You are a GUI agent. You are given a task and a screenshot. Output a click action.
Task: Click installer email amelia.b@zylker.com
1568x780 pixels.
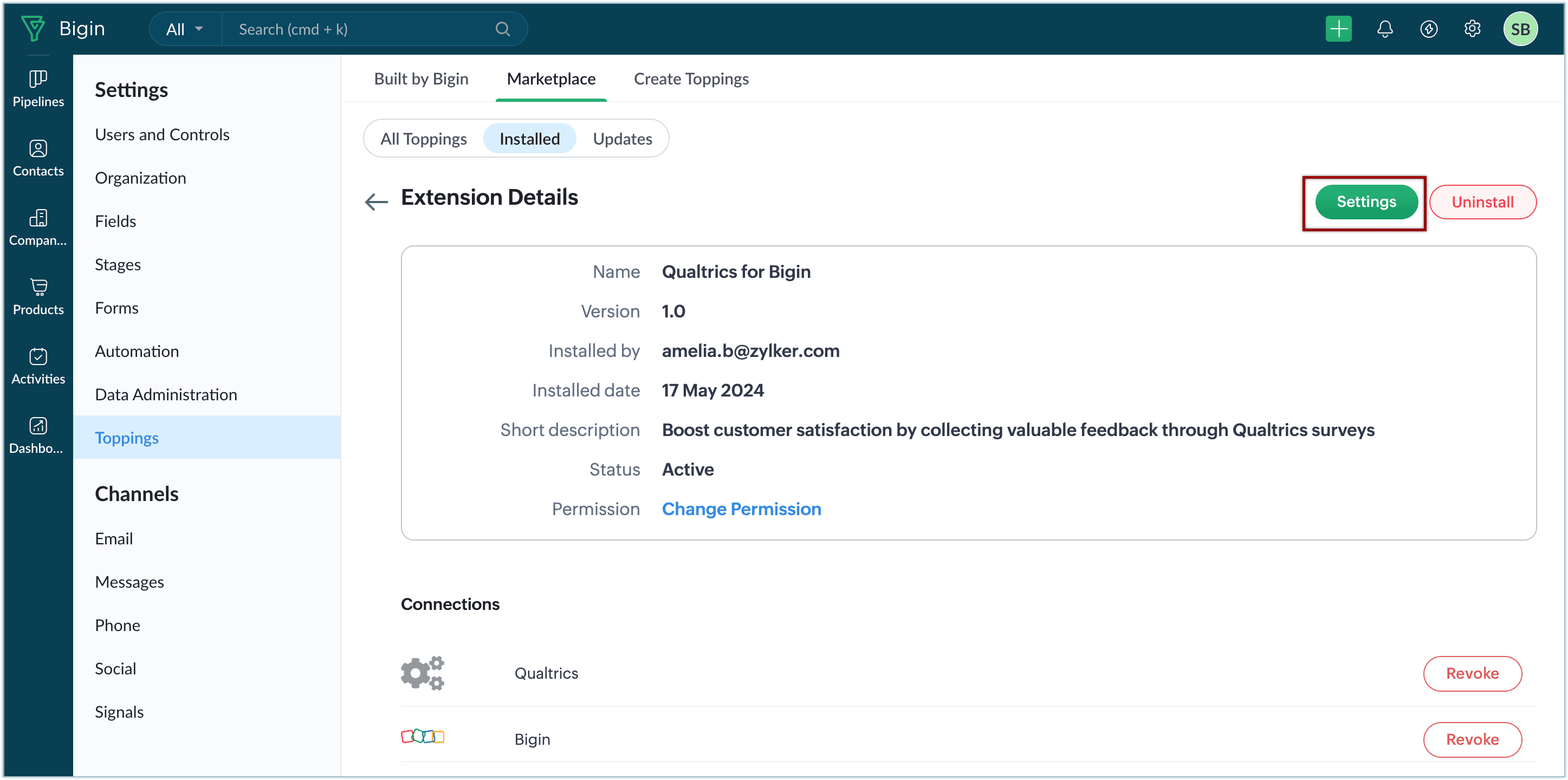(750, 350)
